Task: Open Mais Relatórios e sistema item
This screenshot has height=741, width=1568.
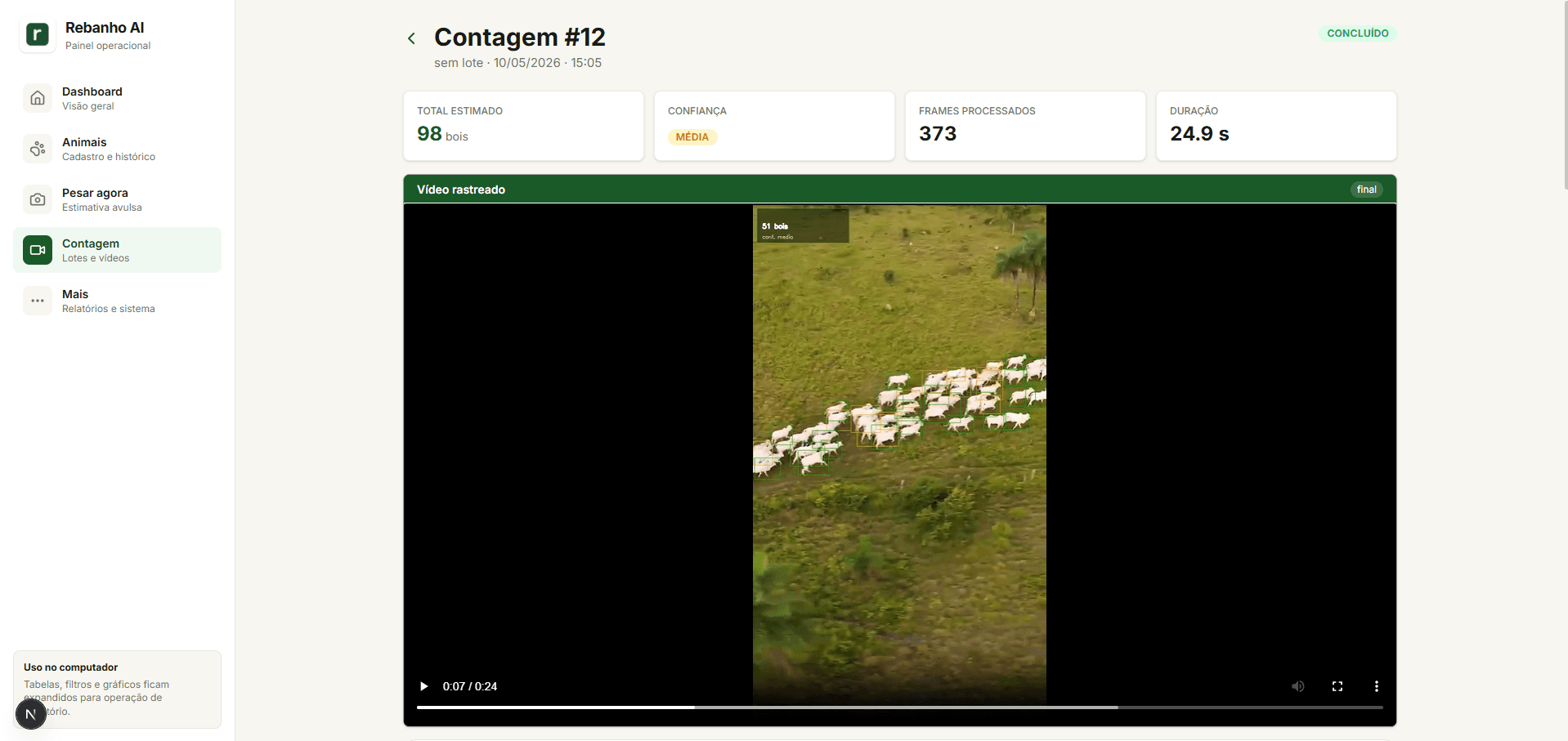Action: [117, 301]
